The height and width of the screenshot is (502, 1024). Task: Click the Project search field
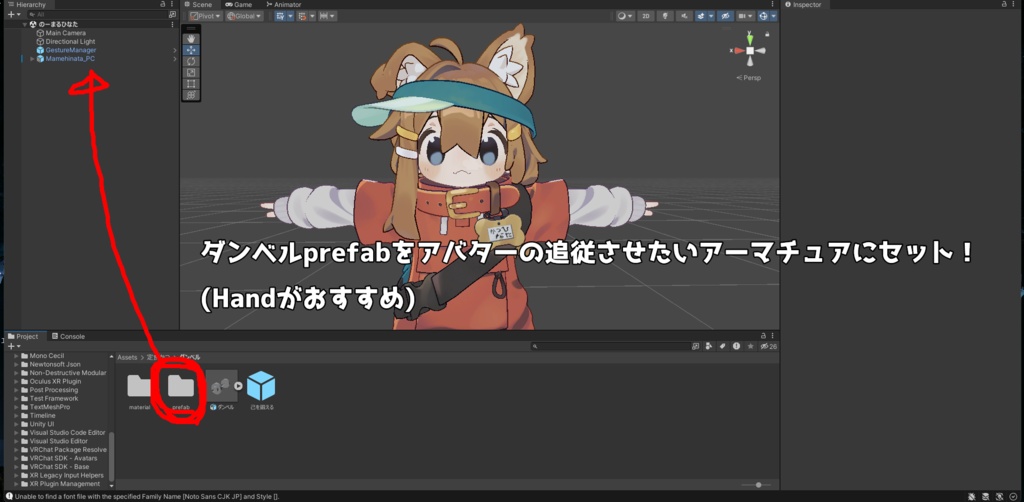point(609,346)
